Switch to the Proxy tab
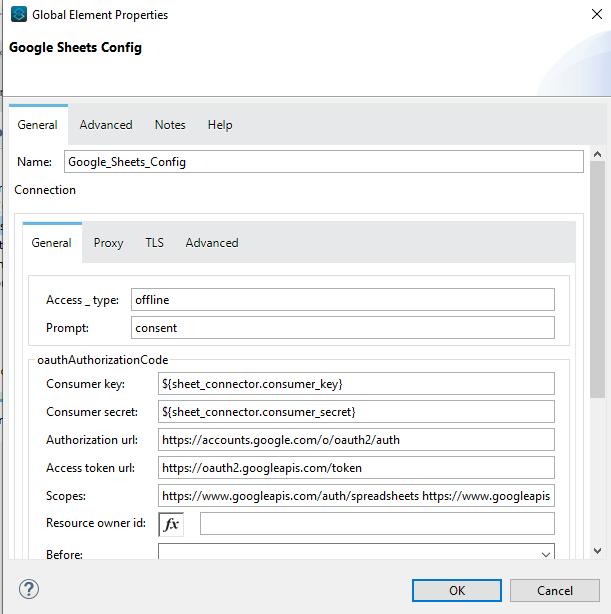This screenshot has width=611, height=614. [108, 243]
